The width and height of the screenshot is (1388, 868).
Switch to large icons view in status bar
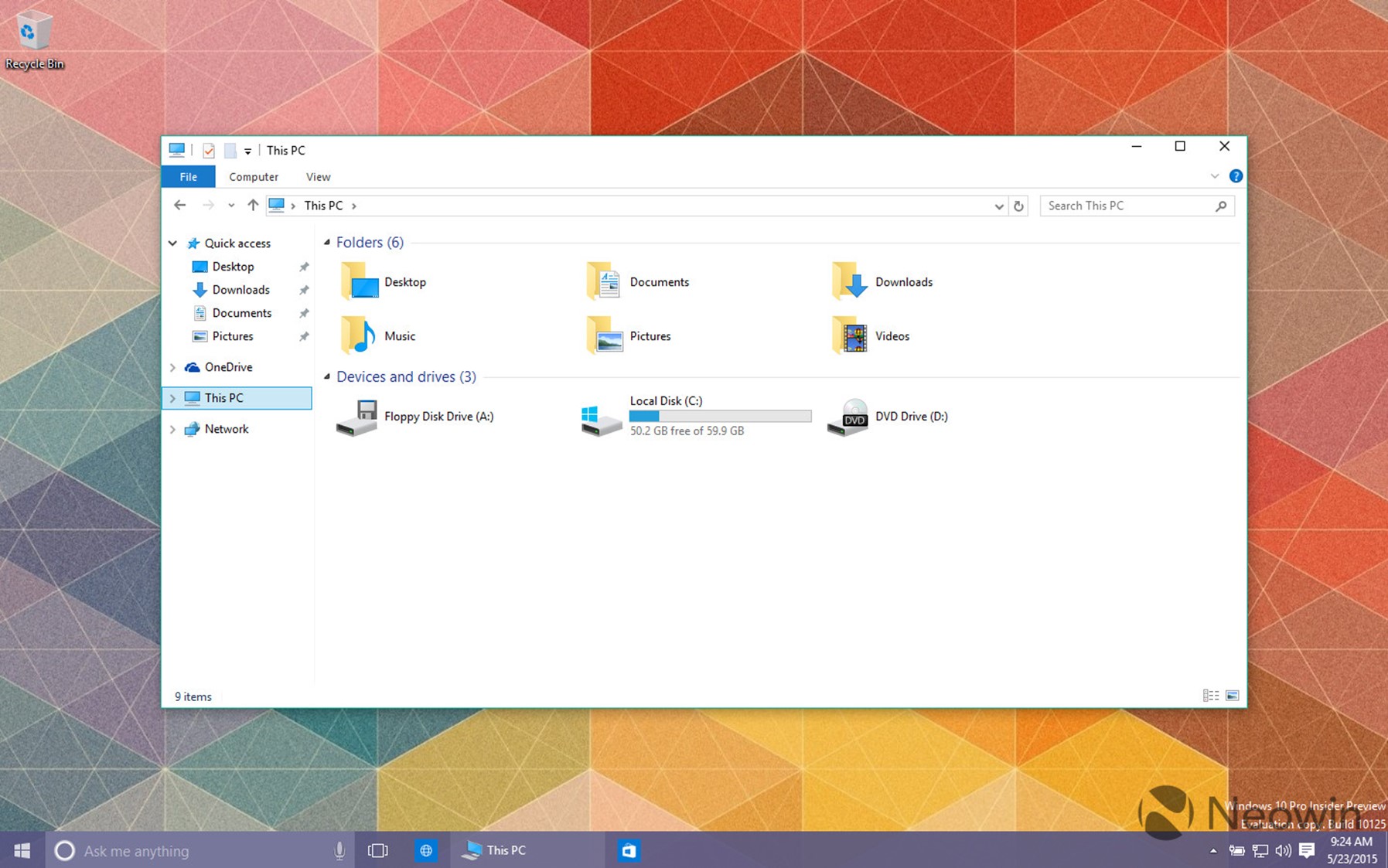tap(1233, 696)
